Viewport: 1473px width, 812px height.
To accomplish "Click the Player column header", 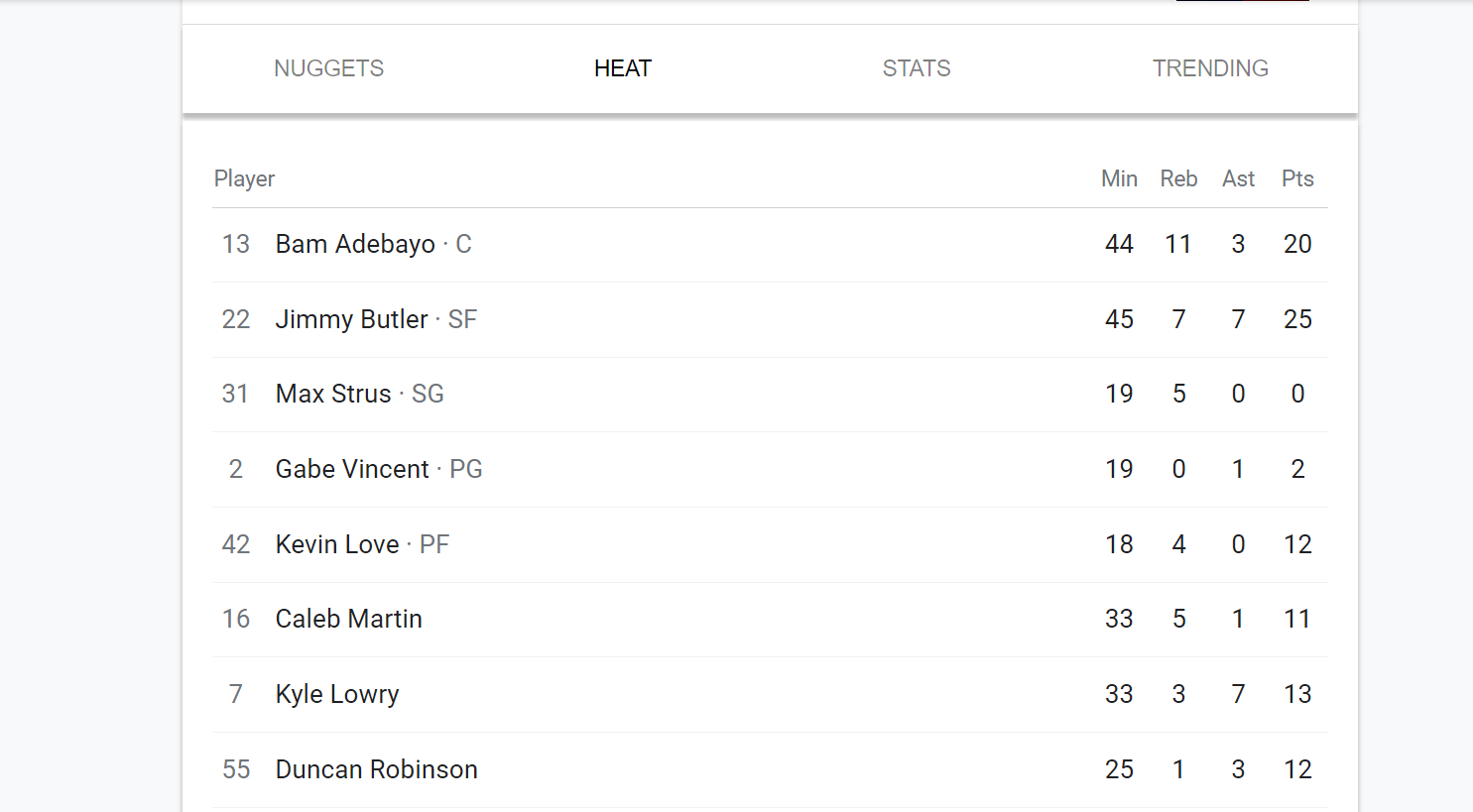I will point(244,178).
